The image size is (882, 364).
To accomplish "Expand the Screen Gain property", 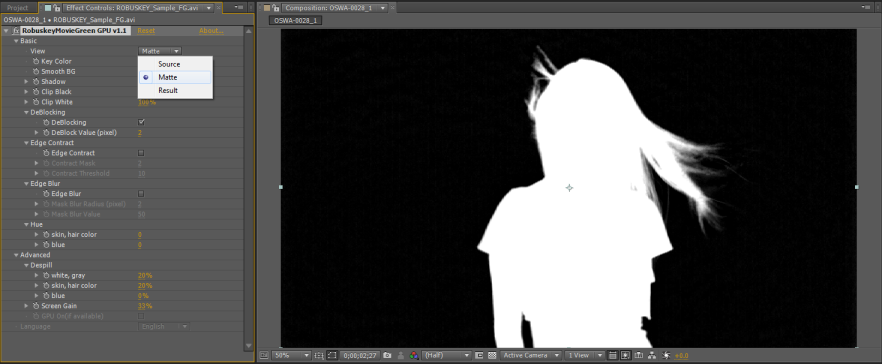I will [x=26, y=305].
